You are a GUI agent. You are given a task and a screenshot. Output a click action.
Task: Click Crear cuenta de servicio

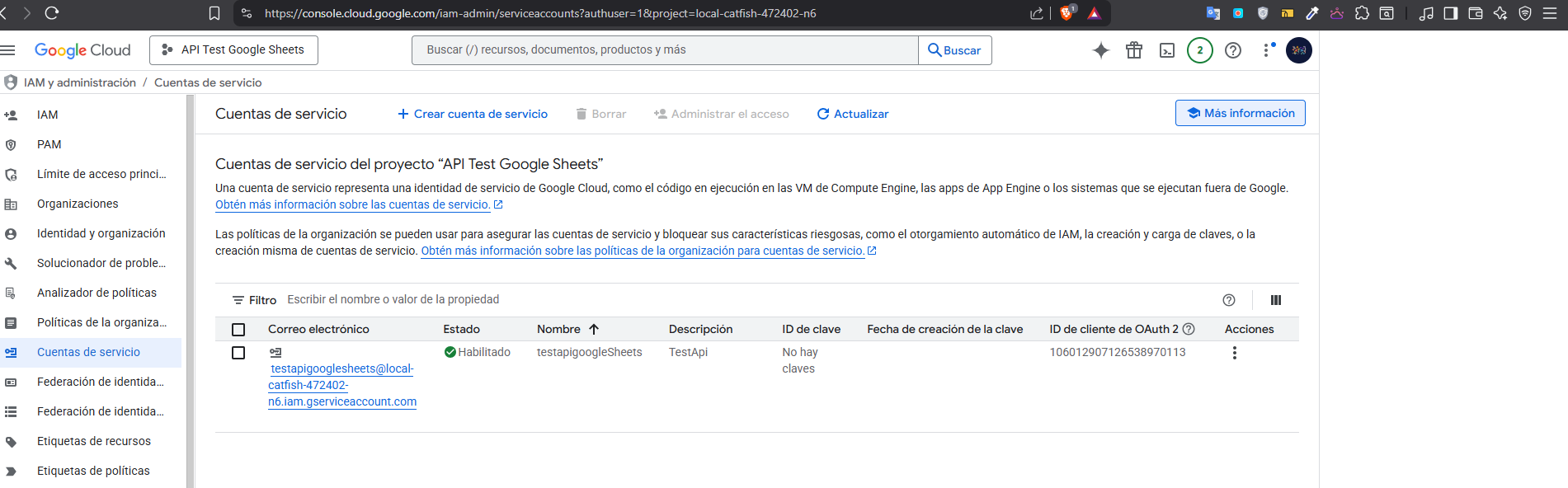473,114
